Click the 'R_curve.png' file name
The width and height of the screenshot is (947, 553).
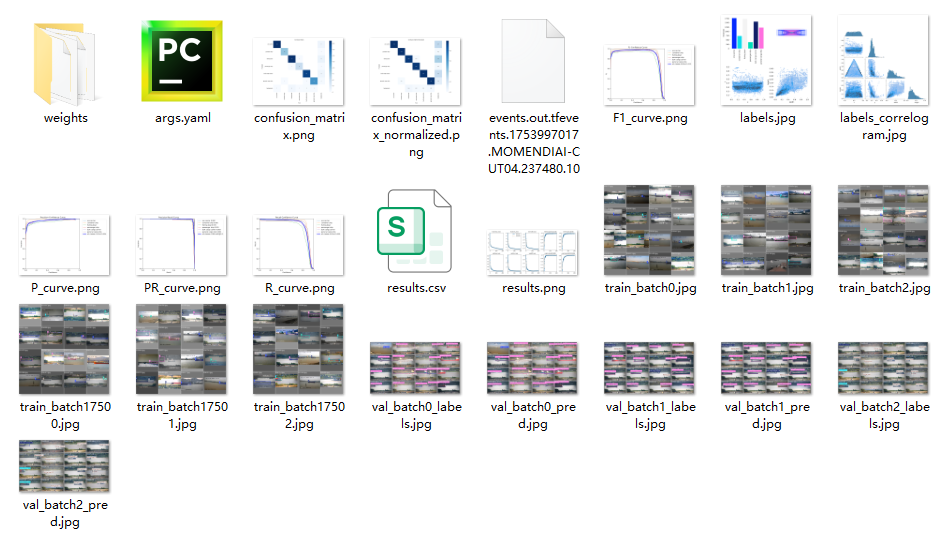[x=300, y=289]
